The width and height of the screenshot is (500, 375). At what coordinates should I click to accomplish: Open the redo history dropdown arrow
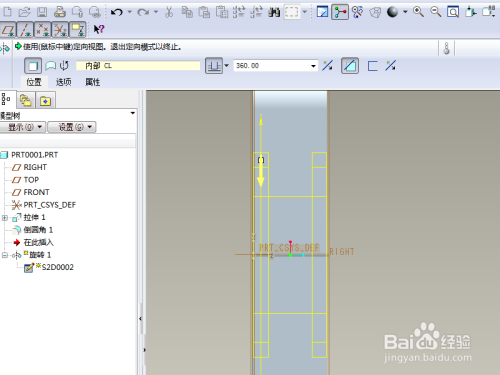[156, 12]
